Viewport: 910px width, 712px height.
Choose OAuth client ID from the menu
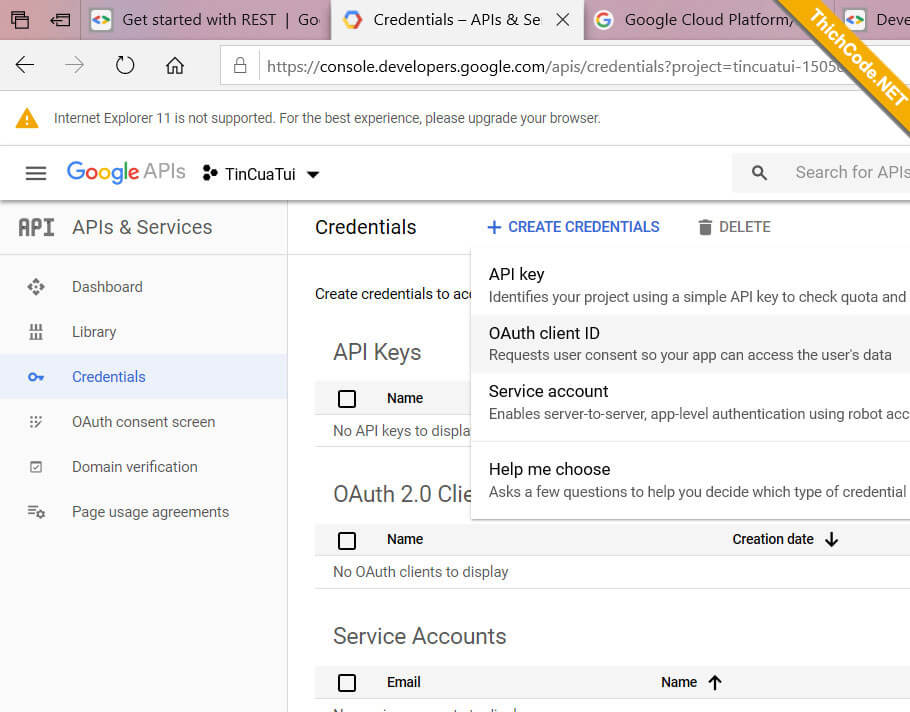click(691, 344)
